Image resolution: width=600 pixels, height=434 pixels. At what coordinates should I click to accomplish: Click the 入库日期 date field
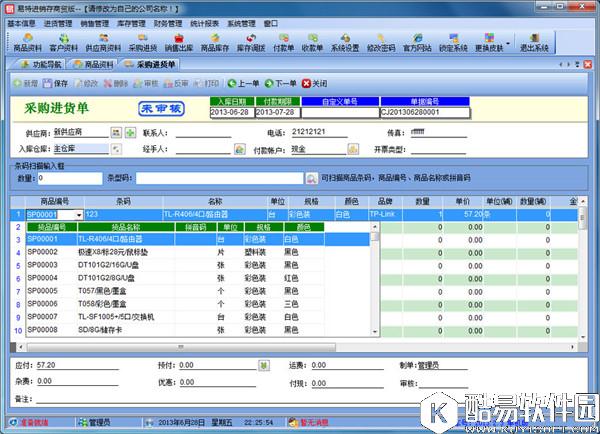tap(232, 112)
